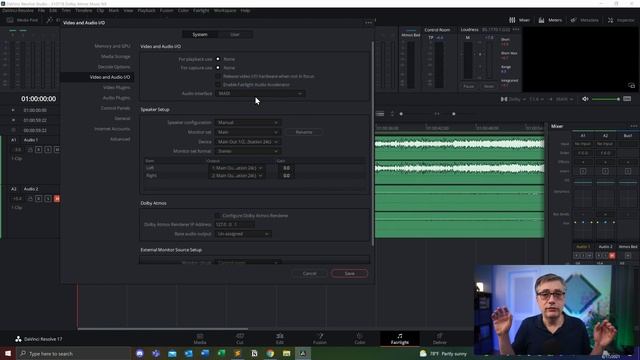Select None radio for playback use
This screenshot has width=640, height=360.
pos(218,59)
